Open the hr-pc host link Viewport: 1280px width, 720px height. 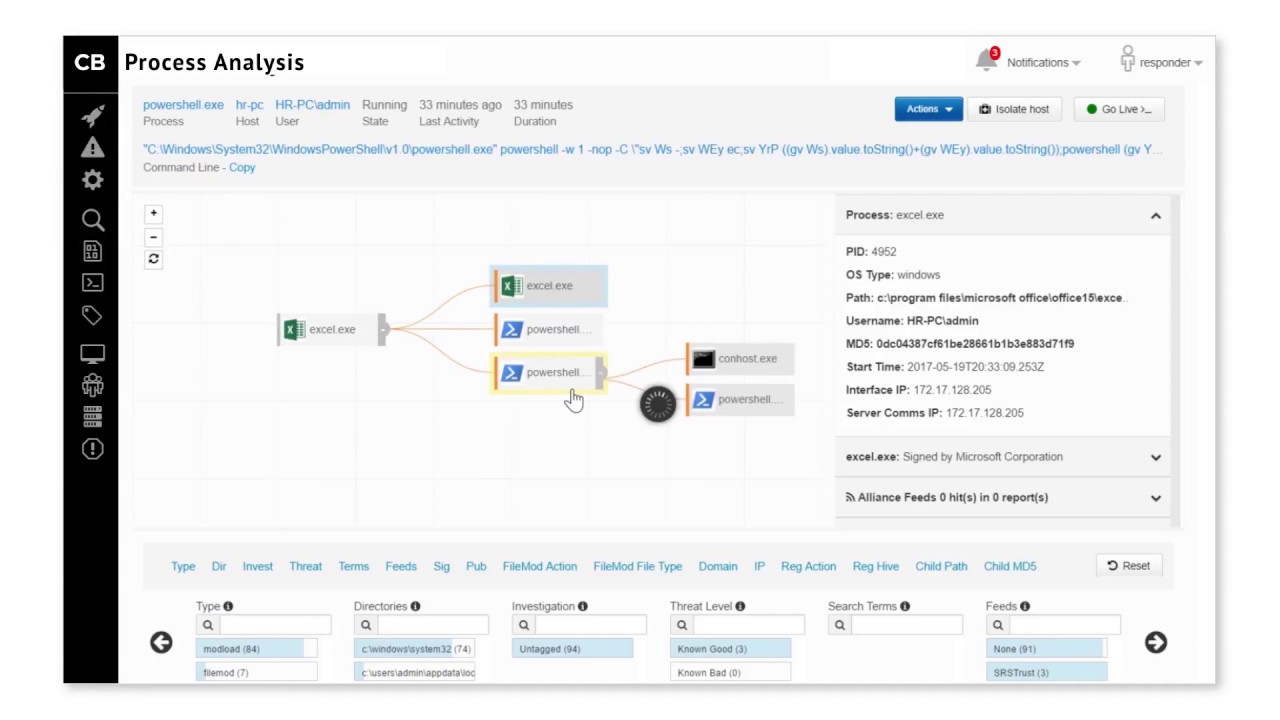pos(250,104)
